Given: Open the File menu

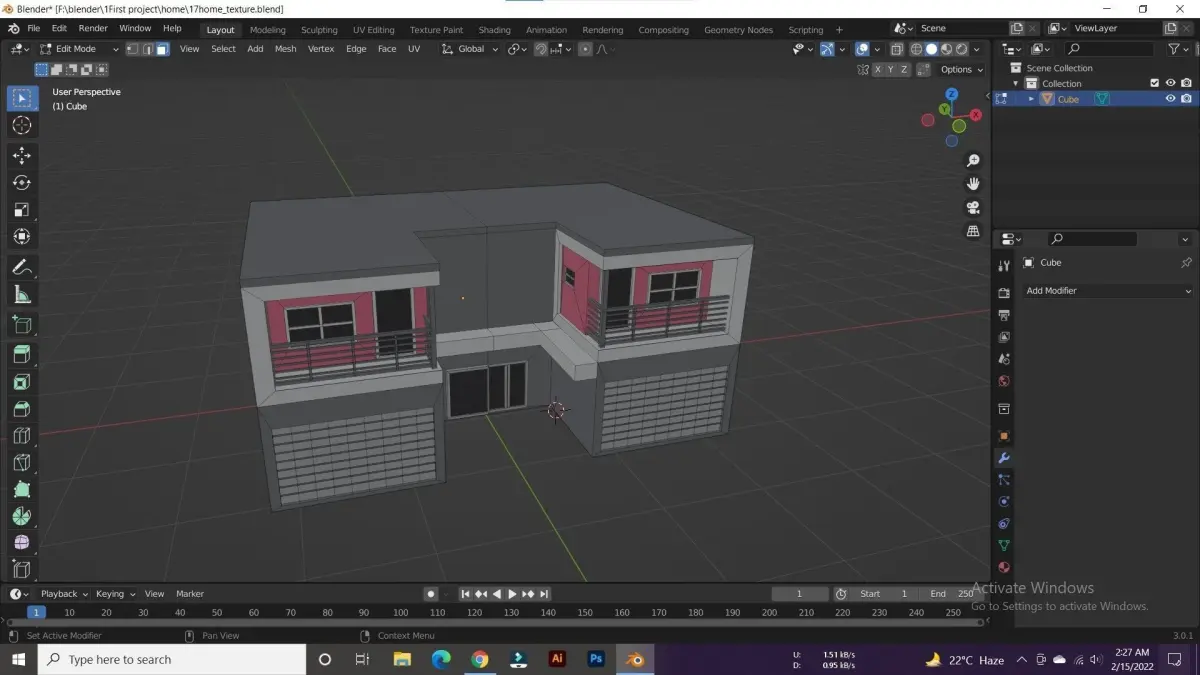Looking at the screenshot, I should (33, 29).
